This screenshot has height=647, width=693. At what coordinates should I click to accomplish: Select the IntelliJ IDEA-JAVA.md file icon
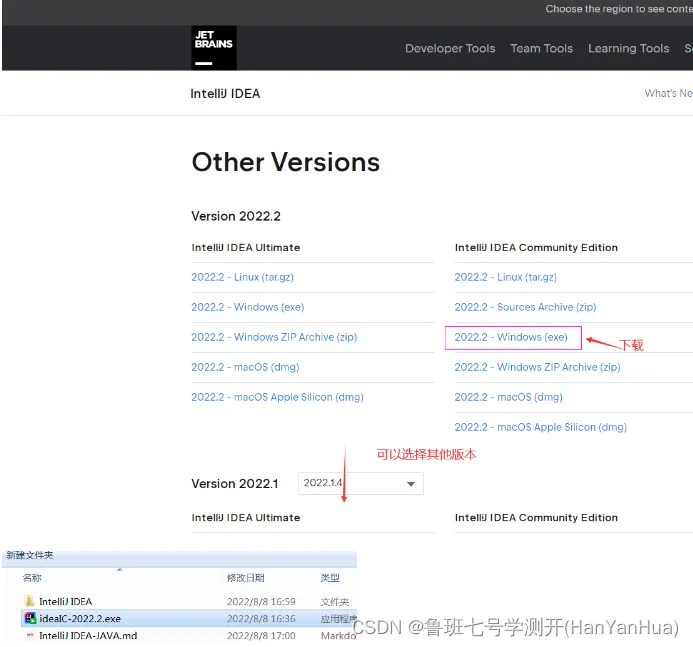click(30, 636)
